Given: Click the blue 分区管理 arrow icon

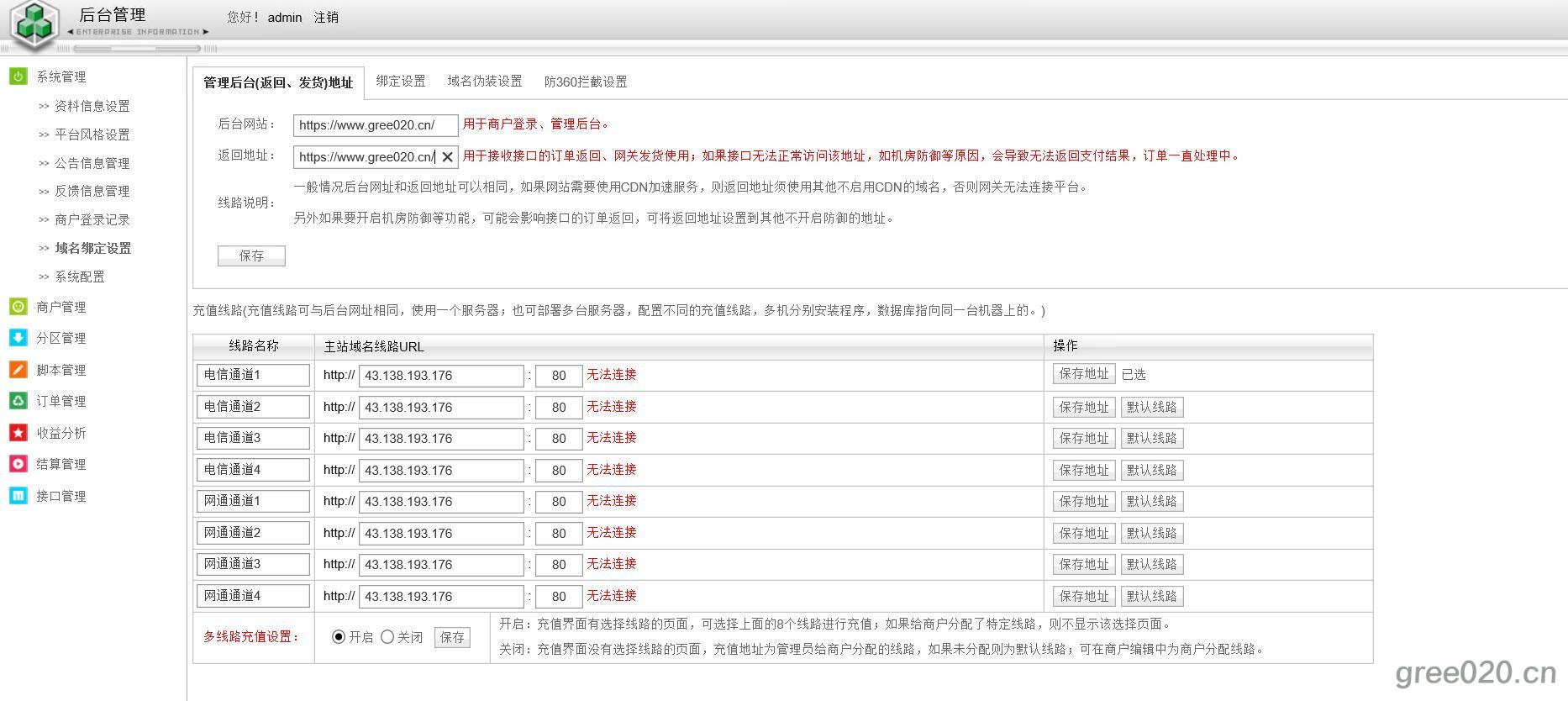Looking at the screenshot, I should click(x=18, y=338).
